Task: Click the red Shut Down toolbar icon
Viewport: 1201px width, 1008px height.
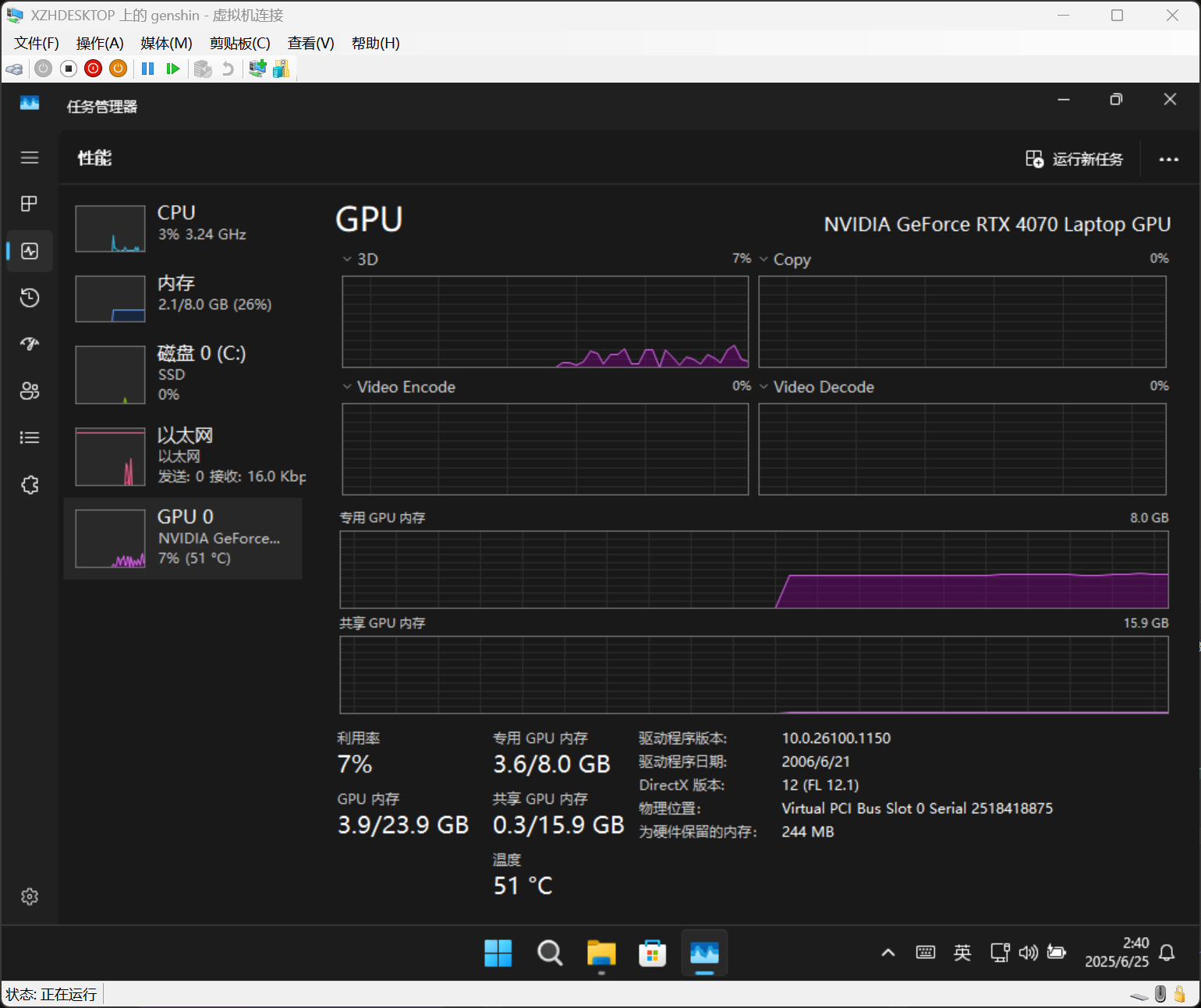Action: pyautogui.click(x=94, y=69)
